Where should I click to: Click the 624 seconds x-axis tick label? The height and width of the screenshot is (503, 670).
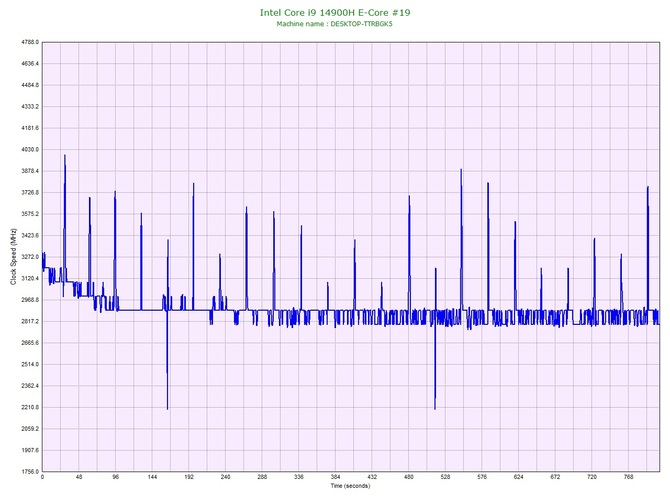point(519,477)
